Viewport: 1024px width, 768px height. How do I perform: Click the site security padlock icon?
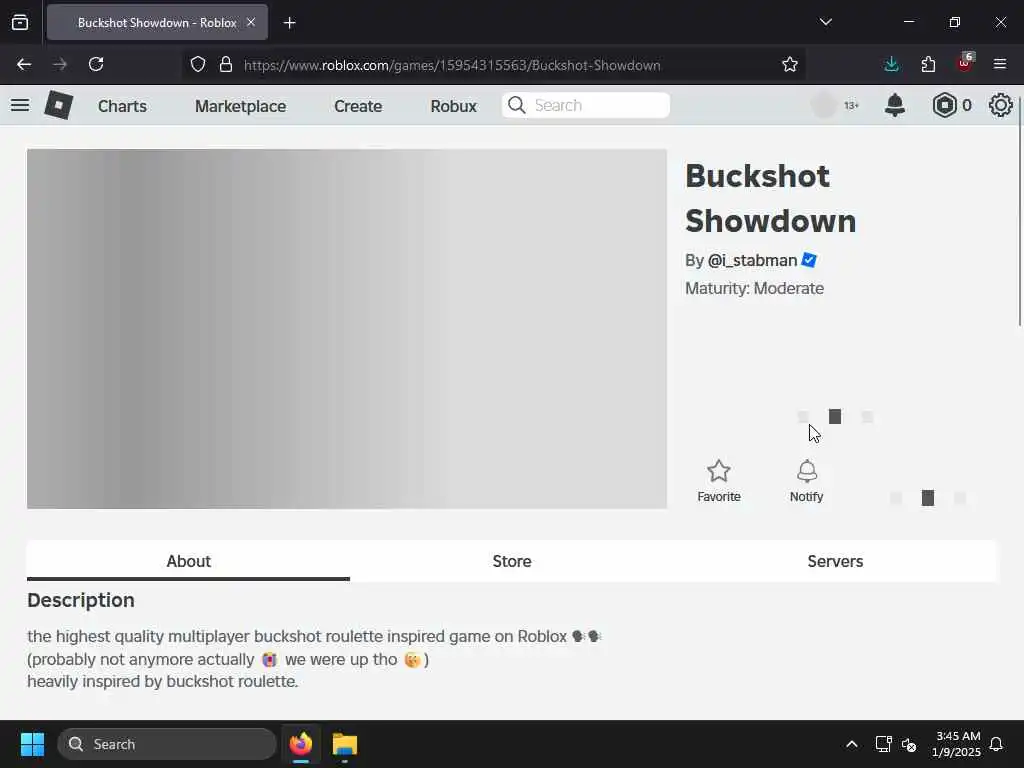(226, 64)
